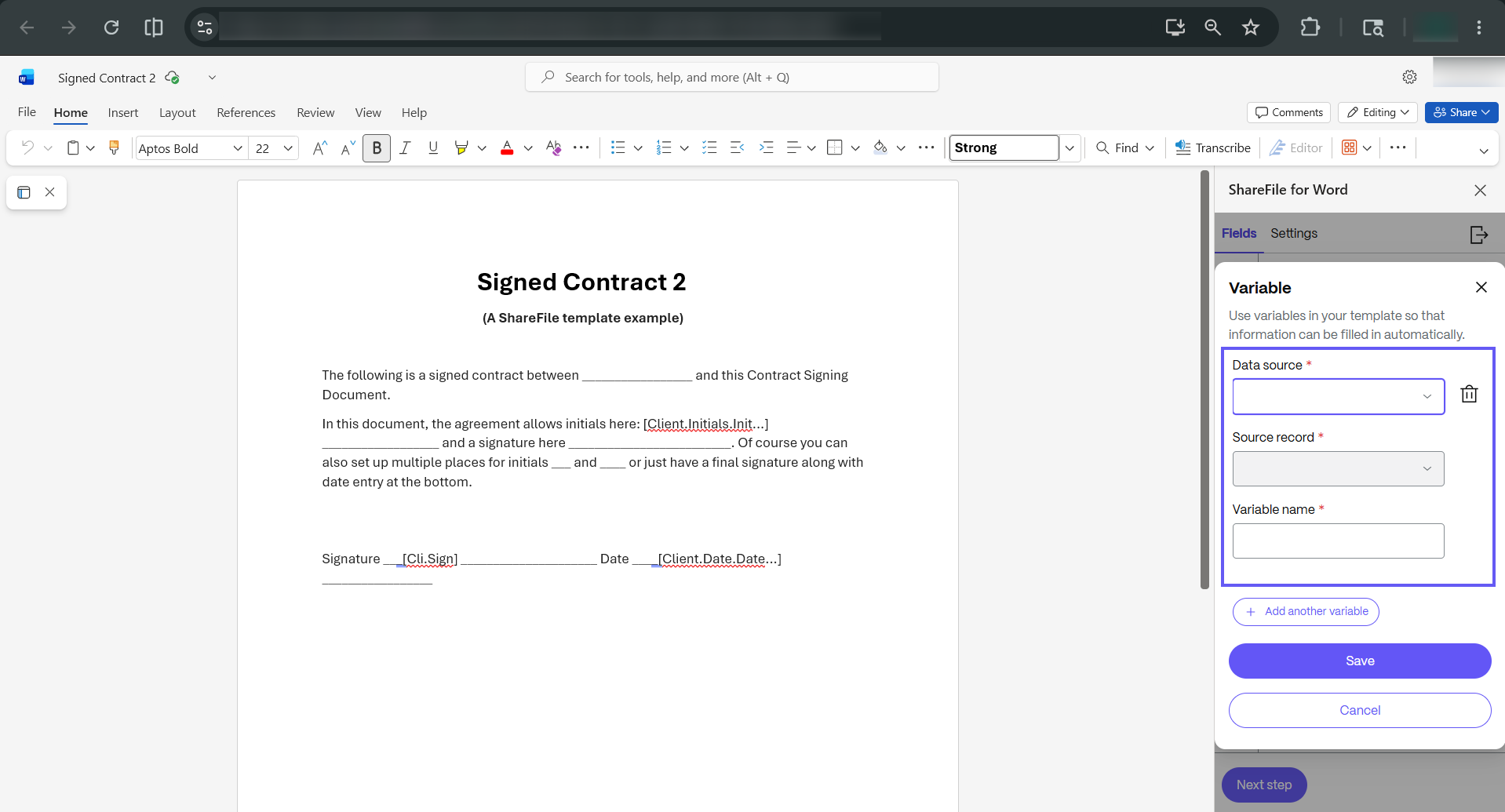Click the Shading paint bucket icon
This screenshot has width=1505, height=812.
tap(880, 147)
